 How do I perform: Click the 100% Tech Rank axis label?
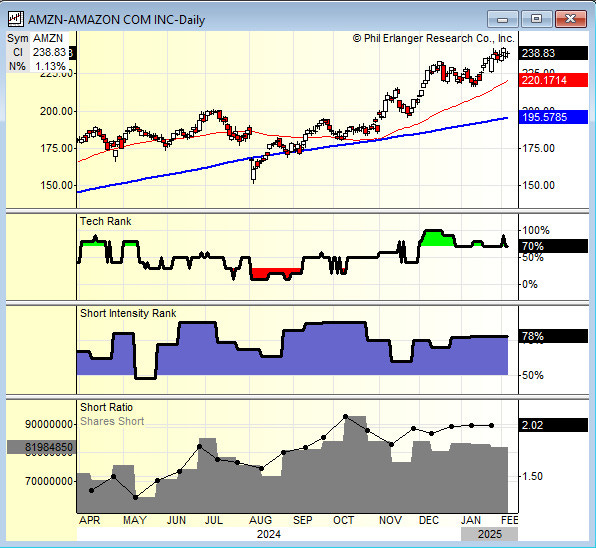(536, 230)
